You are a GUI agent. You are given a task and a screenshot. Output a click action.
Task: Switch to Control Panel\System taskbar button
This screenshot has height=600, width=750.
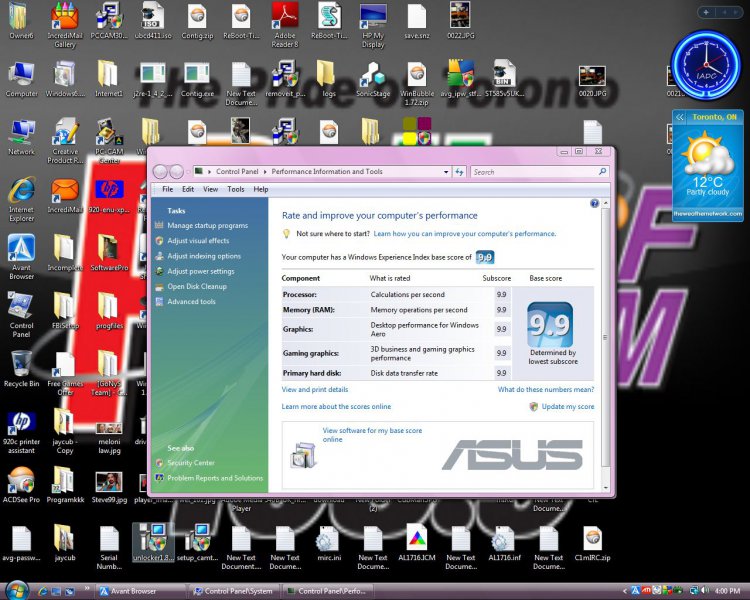coord(234,591)
